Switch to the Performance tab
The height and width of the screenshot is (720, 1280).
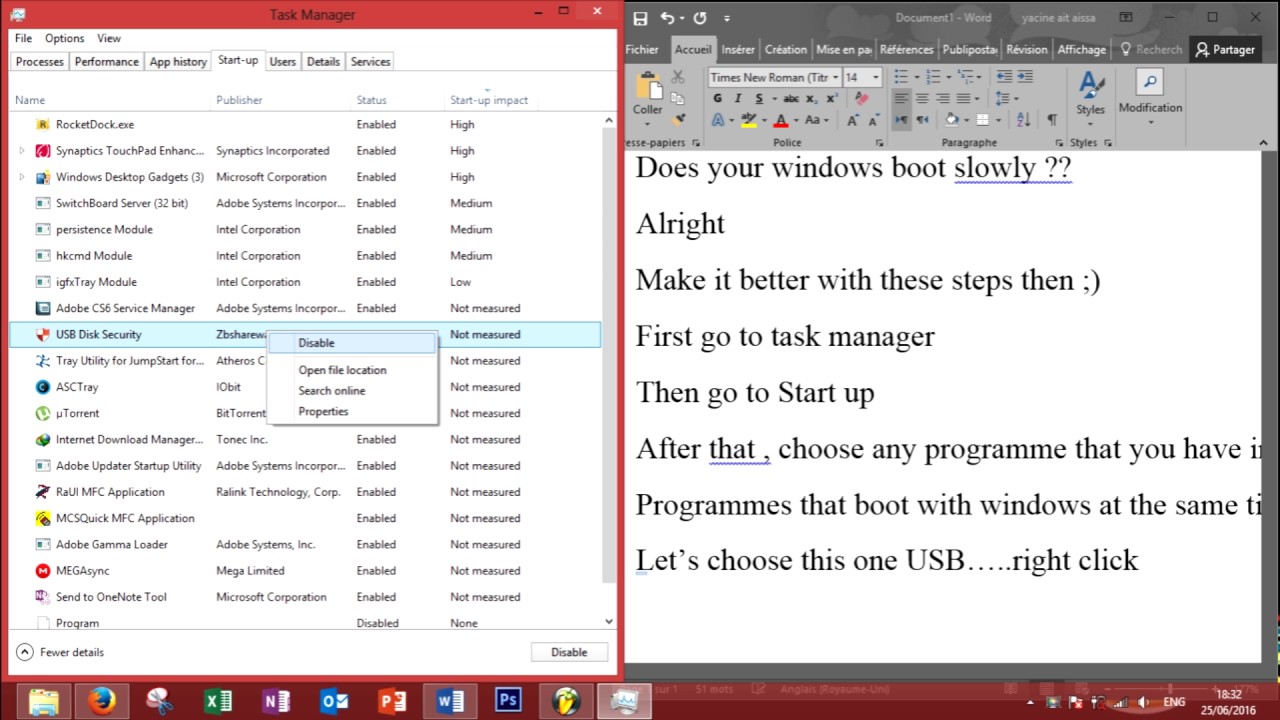click(107, 62)
